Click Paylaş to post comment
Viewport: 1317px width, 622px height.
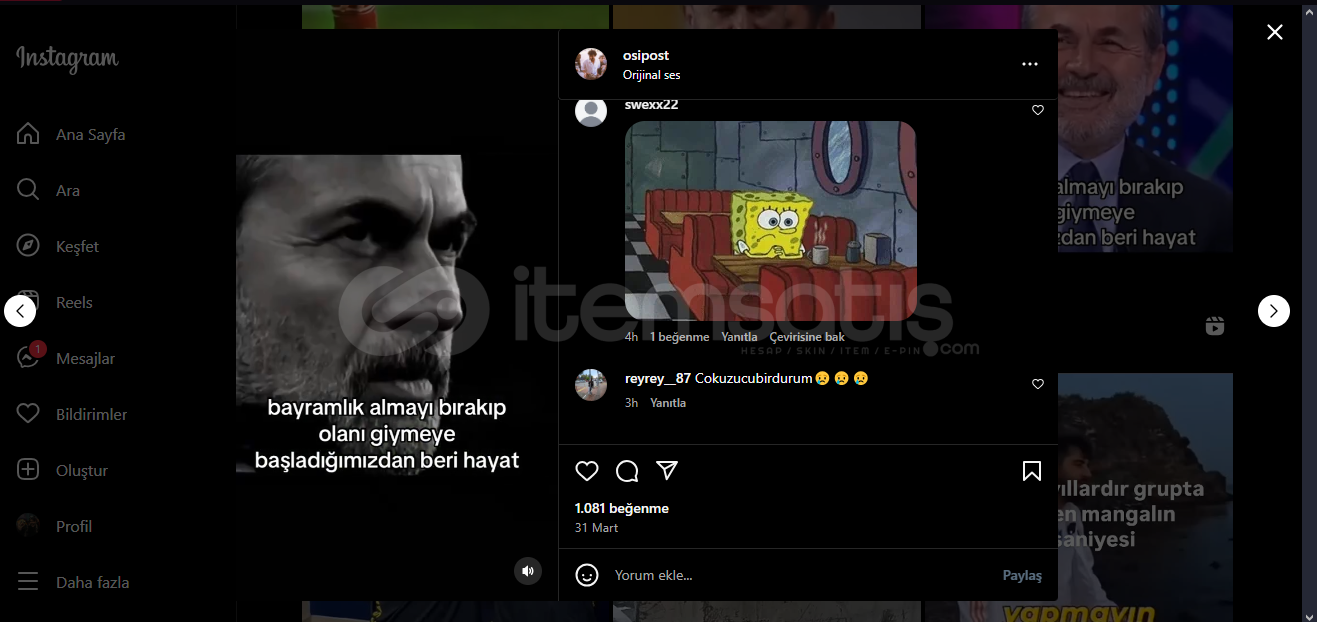point(1022,575)
